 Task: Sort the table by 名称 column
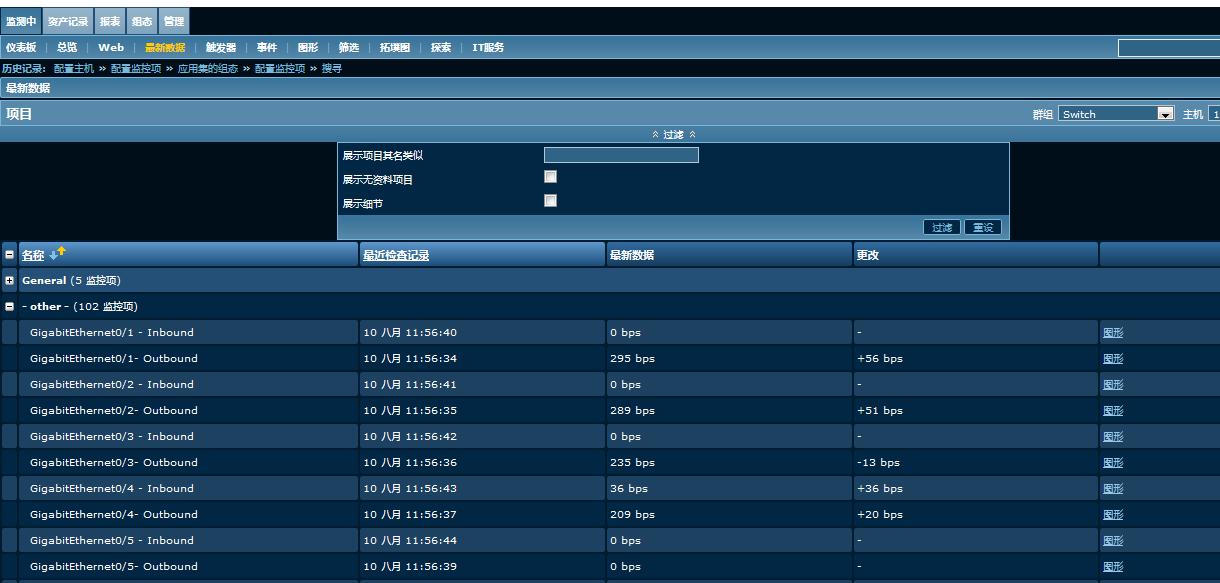pyautogui.click(x=33, y=255)
